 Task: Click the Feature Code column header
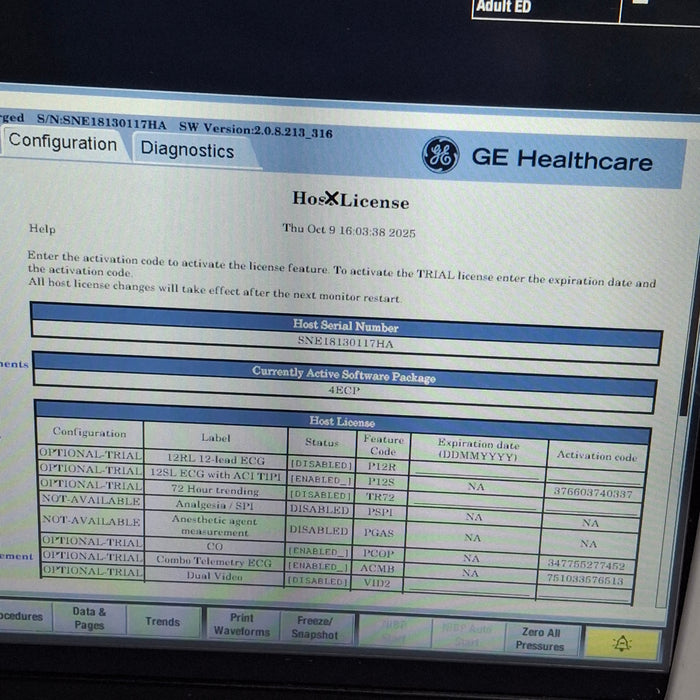[383, 445]
